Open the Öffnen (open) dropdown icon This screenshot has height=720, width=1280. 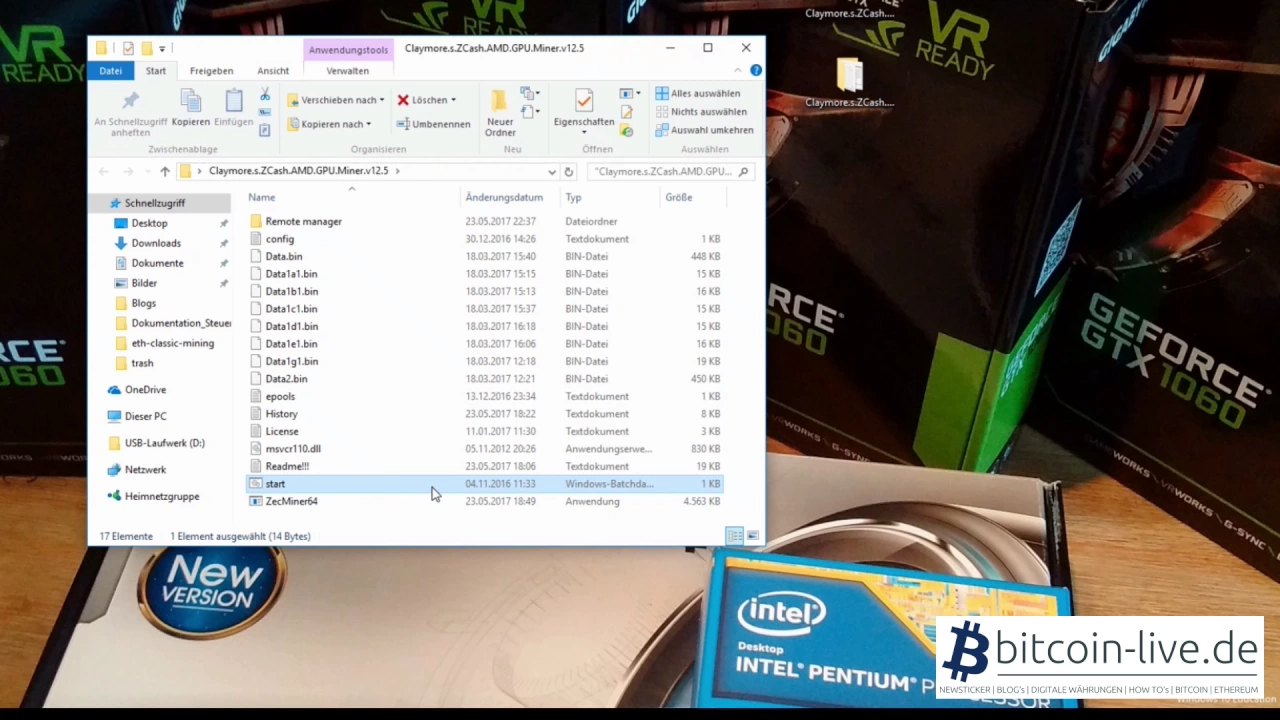[x=628, y=94]
